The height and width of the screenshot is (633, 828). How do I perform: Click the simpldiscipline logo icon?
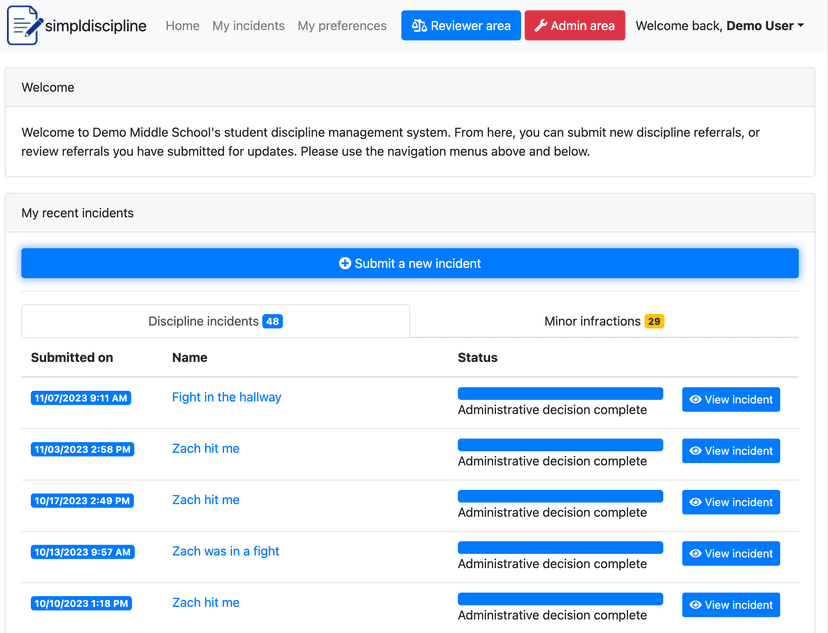click(24, 25)
